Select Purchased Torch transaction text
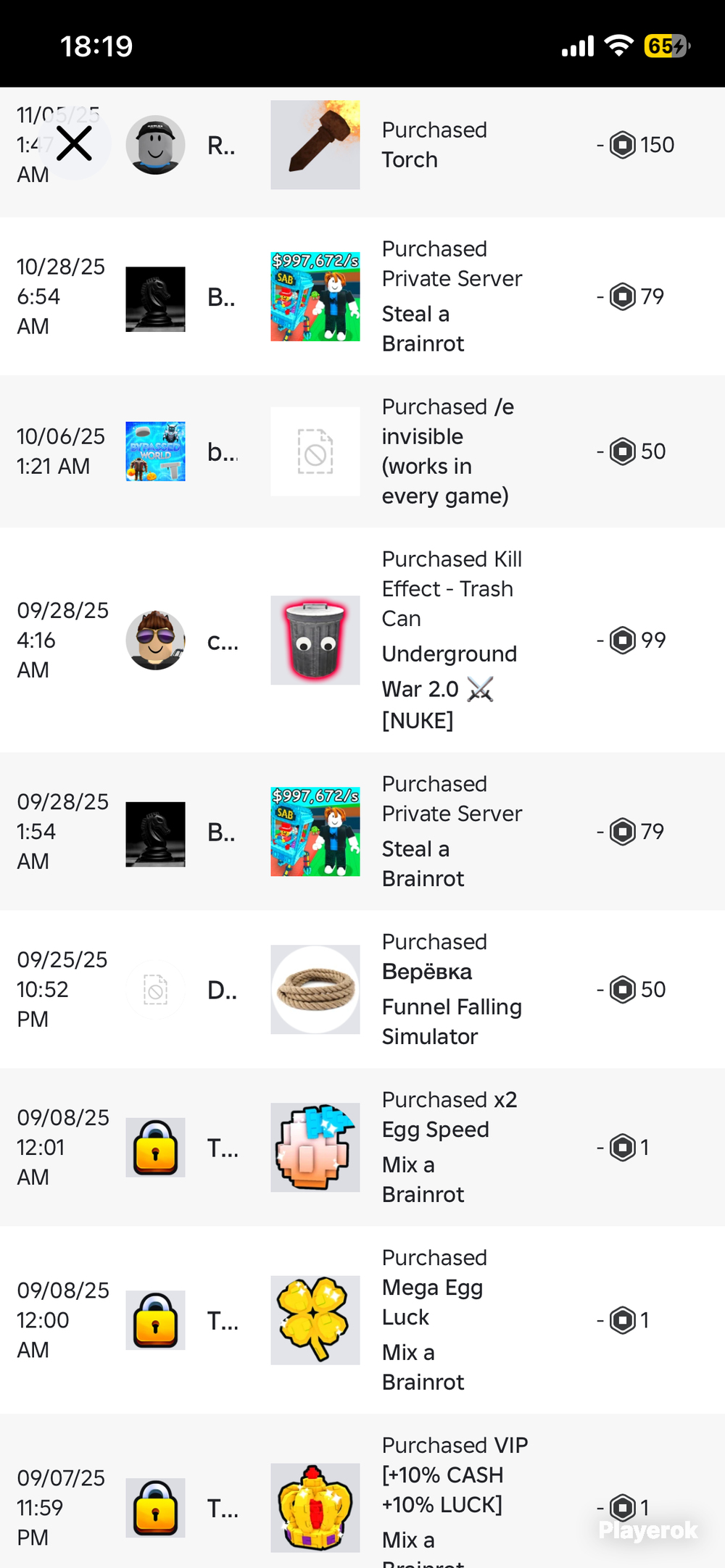Viewport: 725px width, 1568px height. point(435,145)
